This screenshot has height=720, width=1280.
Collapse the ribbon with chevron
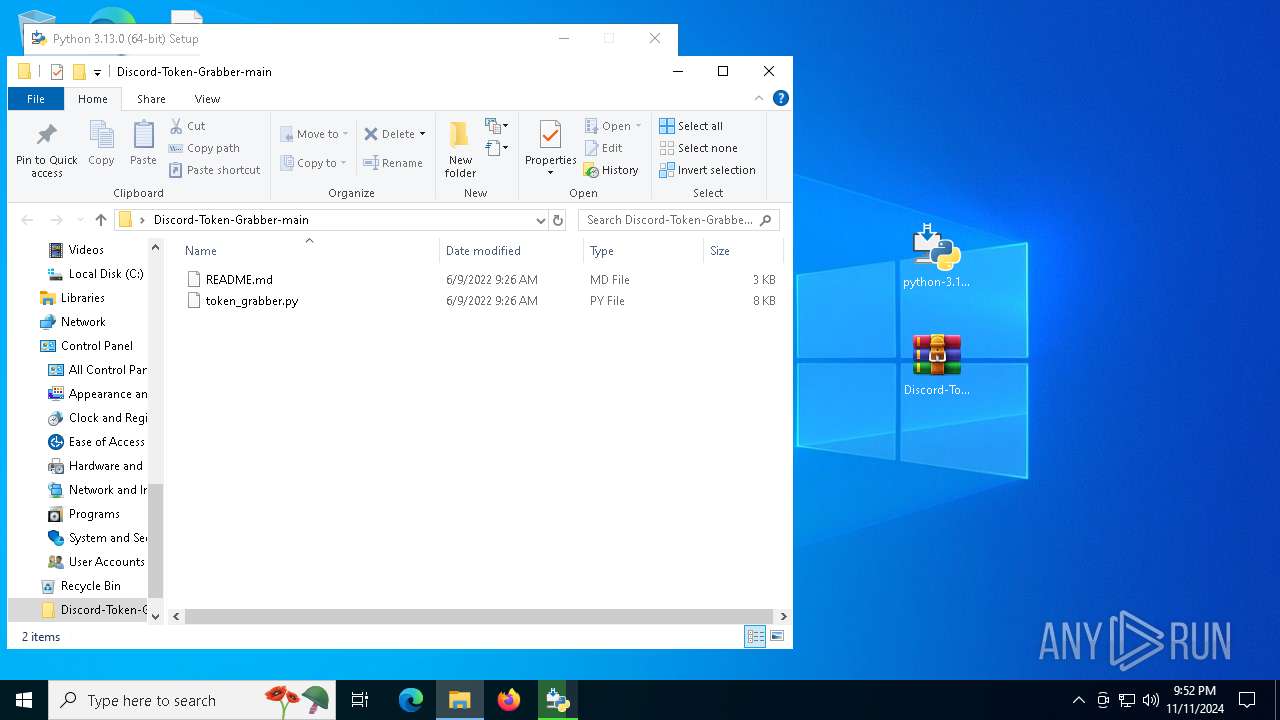pyautogui.click(x=759, y=98)
